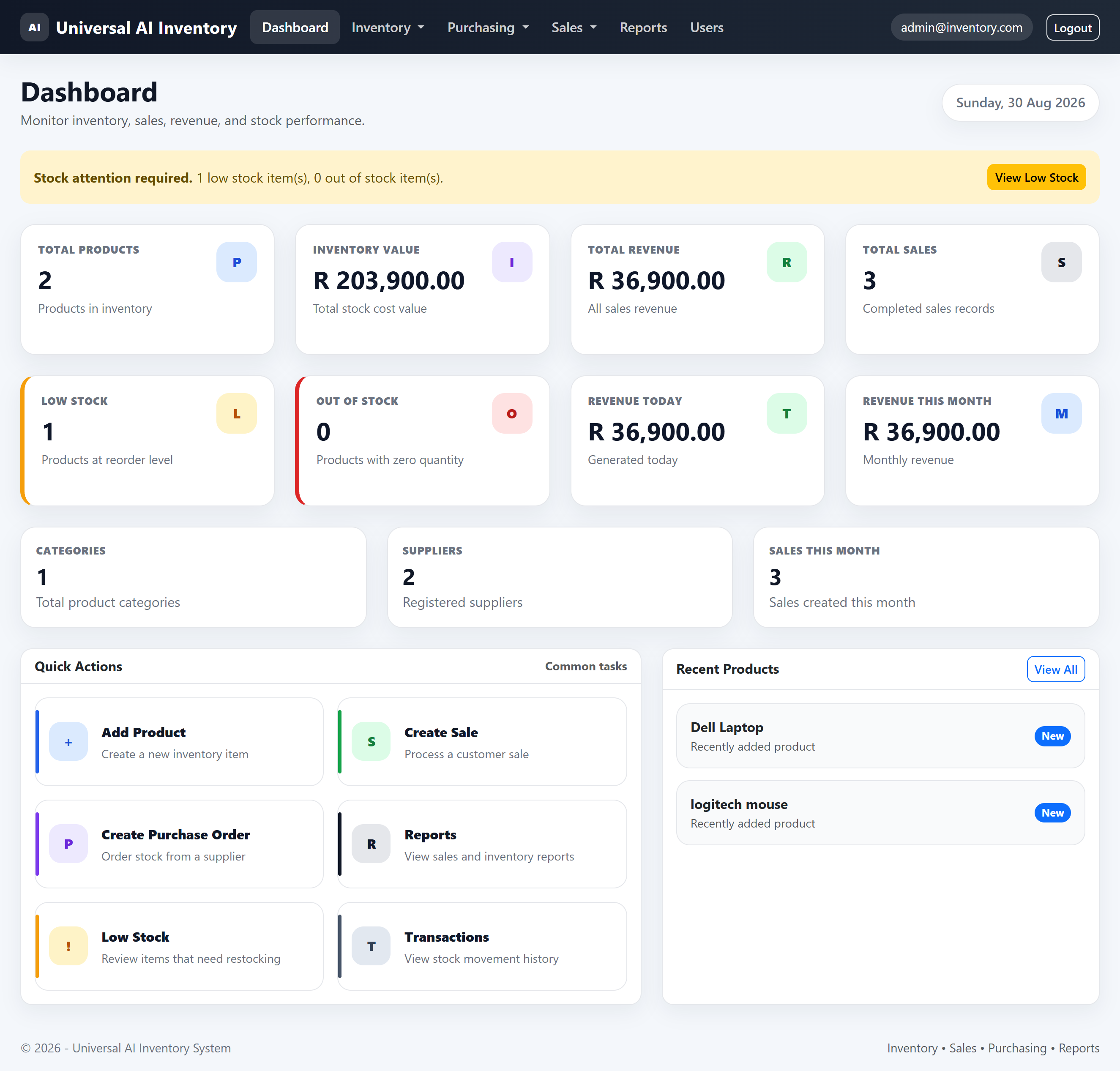Click the R 203,900.00 inventory value
This screenshot has width=1120, height=1071.
[389, 280]
